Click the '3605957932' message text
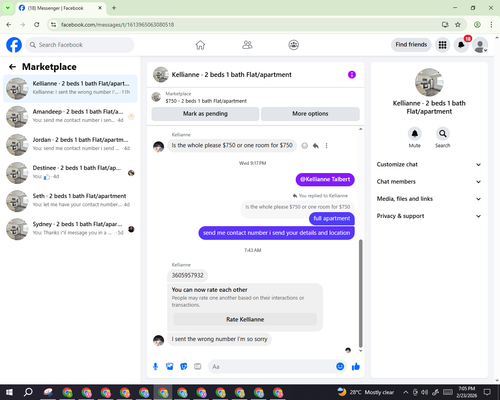This screenshot has width=500, height=400. (187, 275)
